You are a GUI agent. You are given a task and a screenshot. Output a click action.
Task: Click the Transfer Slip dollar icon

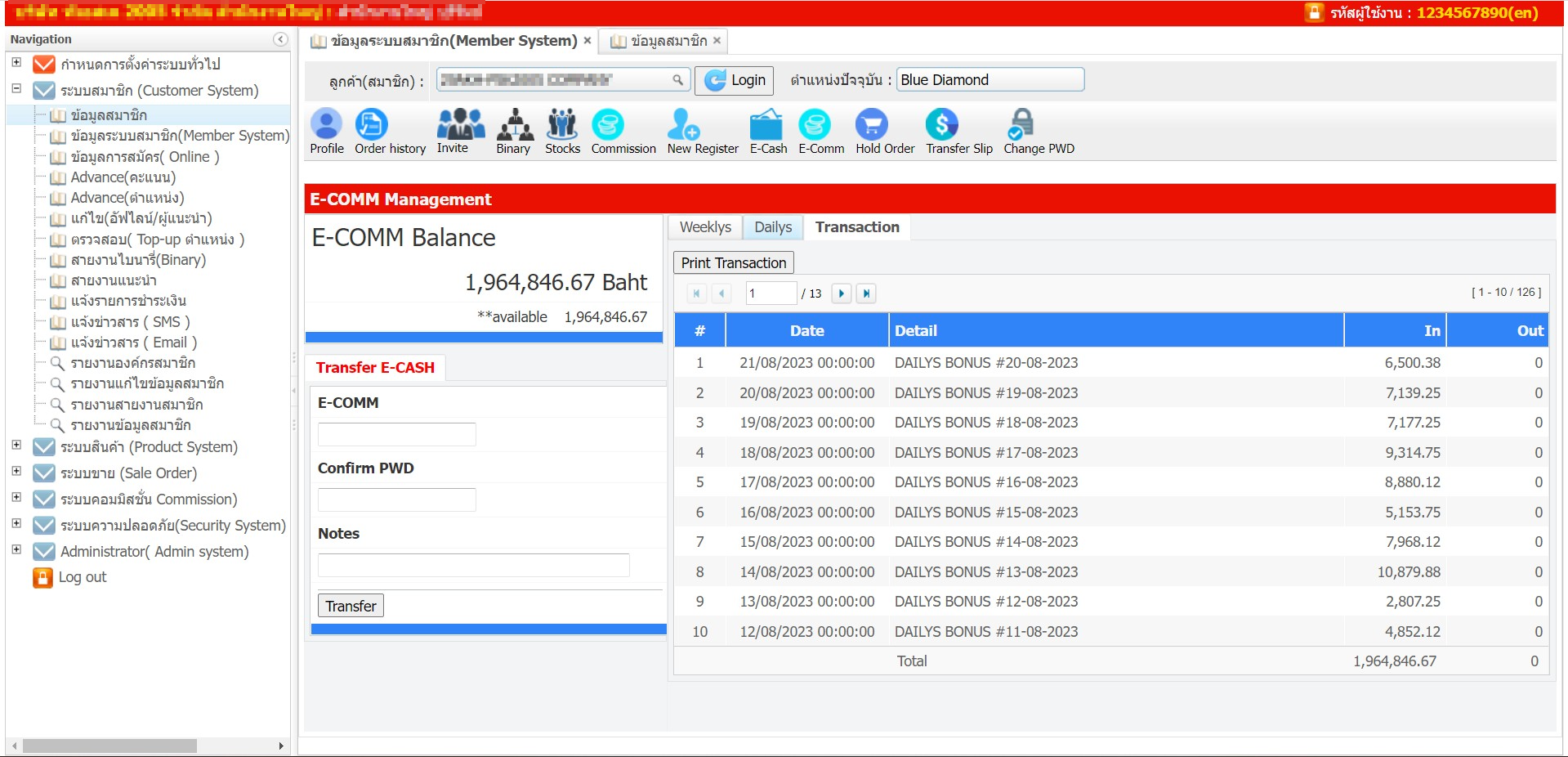(x=941, y=125)
